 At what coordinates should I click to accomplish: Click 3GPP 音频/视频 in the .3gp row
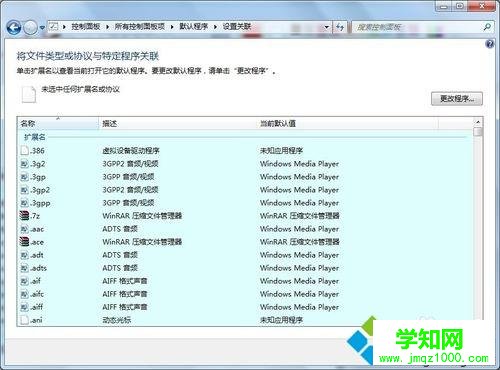(128, 177)
